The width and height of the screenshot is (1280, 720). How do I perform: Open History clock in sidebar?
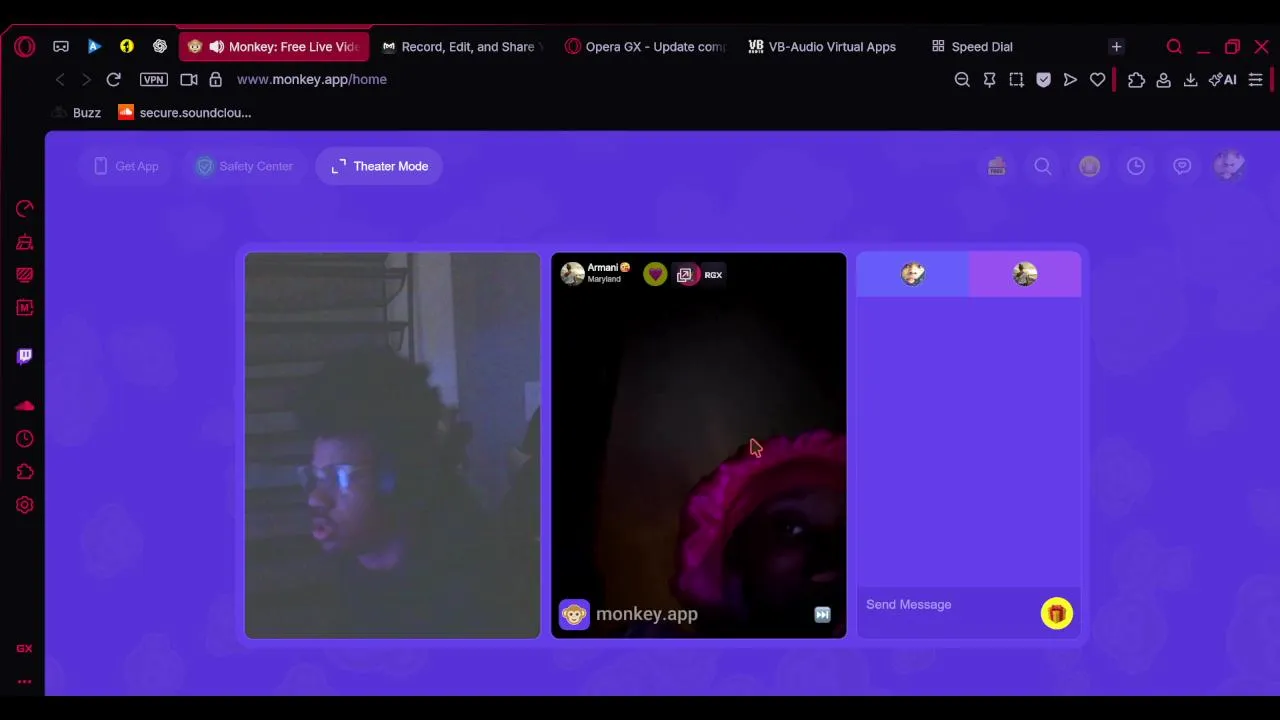coord(25,439)
